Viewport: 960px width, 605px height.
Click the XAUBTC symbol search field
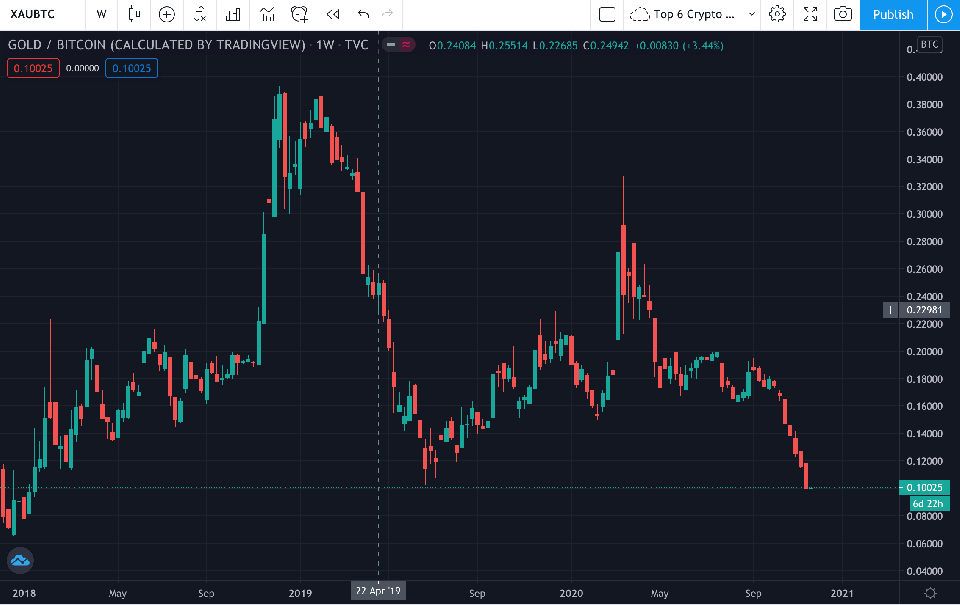point(40,14)
